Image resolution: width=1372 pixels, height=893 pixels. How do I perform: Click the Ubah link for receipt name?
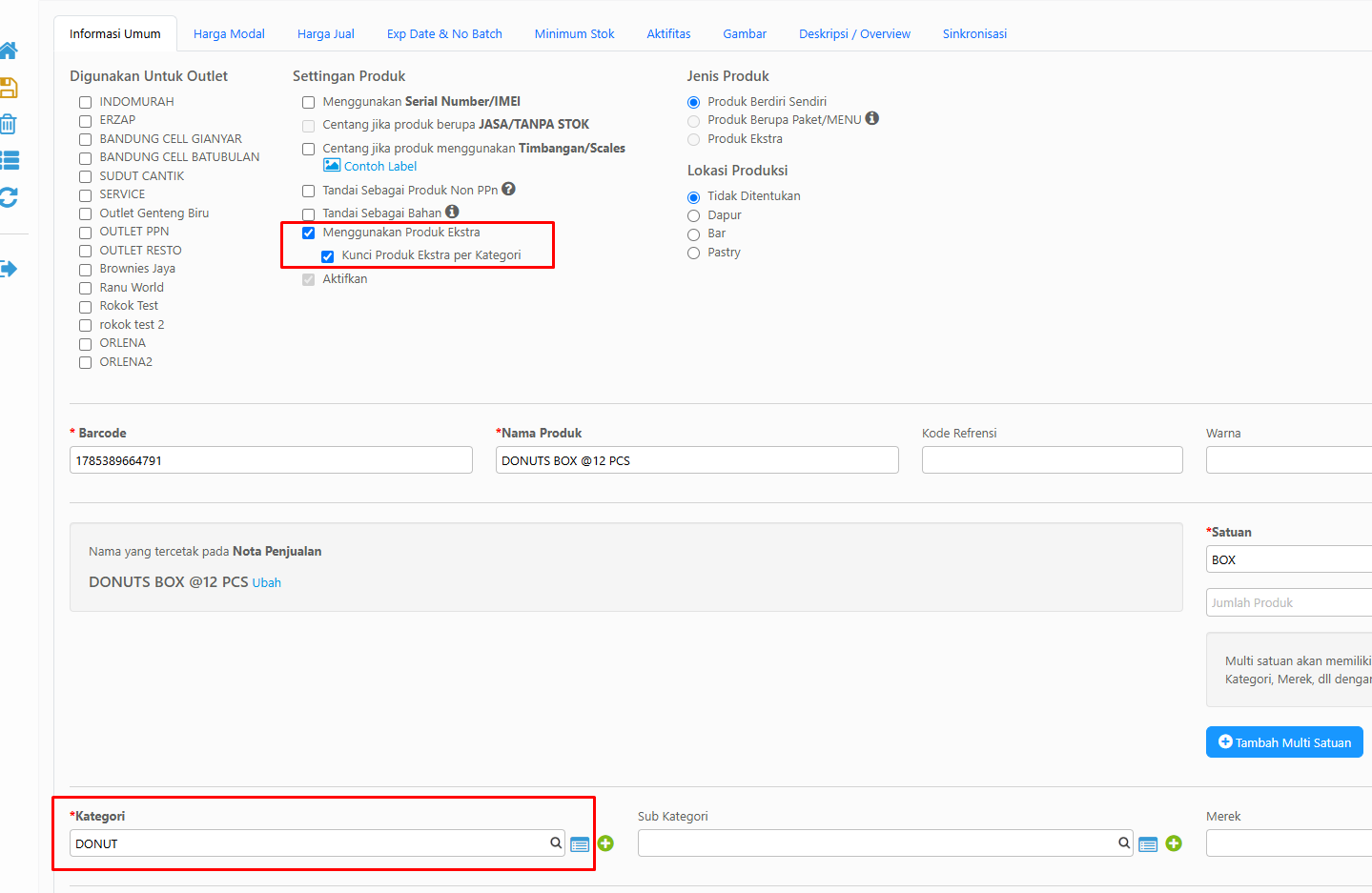coord(267,582)
